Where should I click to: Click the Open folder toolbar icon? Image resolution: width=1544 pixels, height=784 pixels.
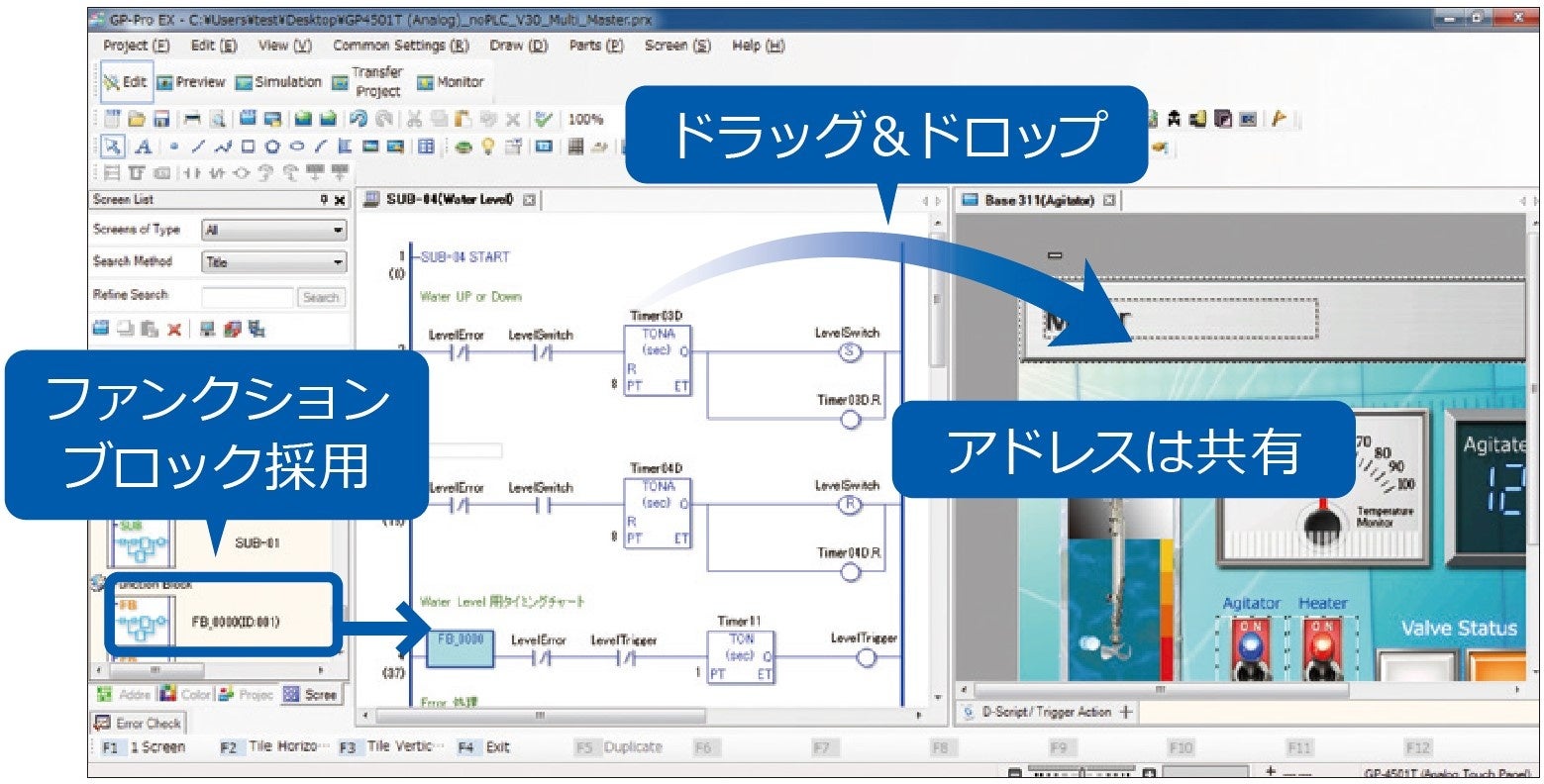pyautogui.click(x=137, y=119)
